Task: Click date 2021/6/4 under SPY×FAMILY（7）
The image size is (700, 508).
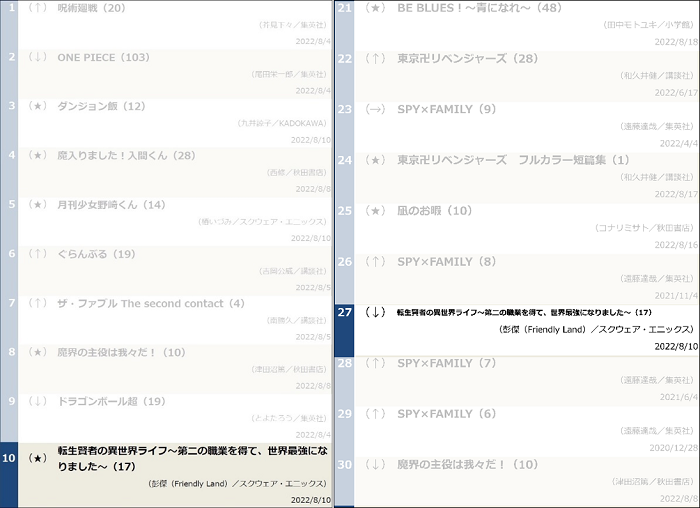Action: pos(679,397)
